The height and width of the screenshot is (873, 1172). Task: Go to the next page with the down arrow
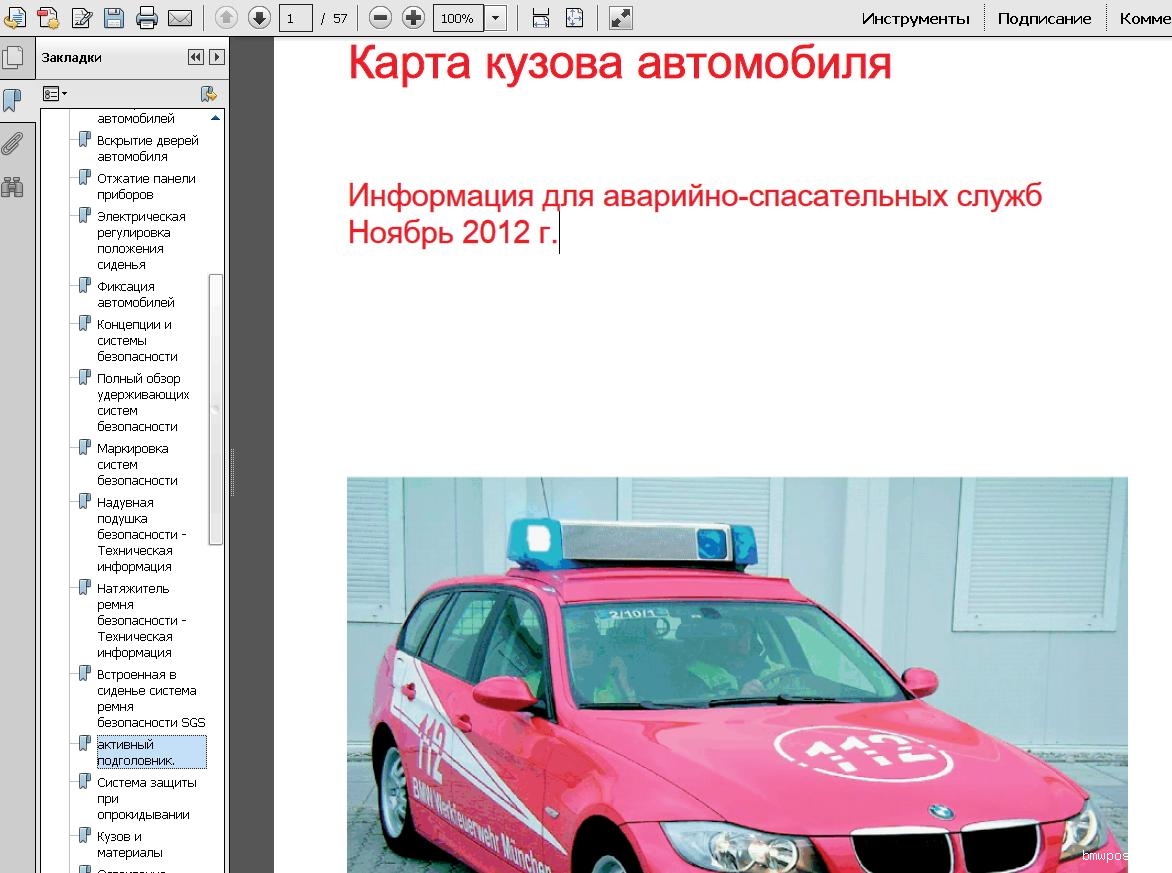coord(259,18)
